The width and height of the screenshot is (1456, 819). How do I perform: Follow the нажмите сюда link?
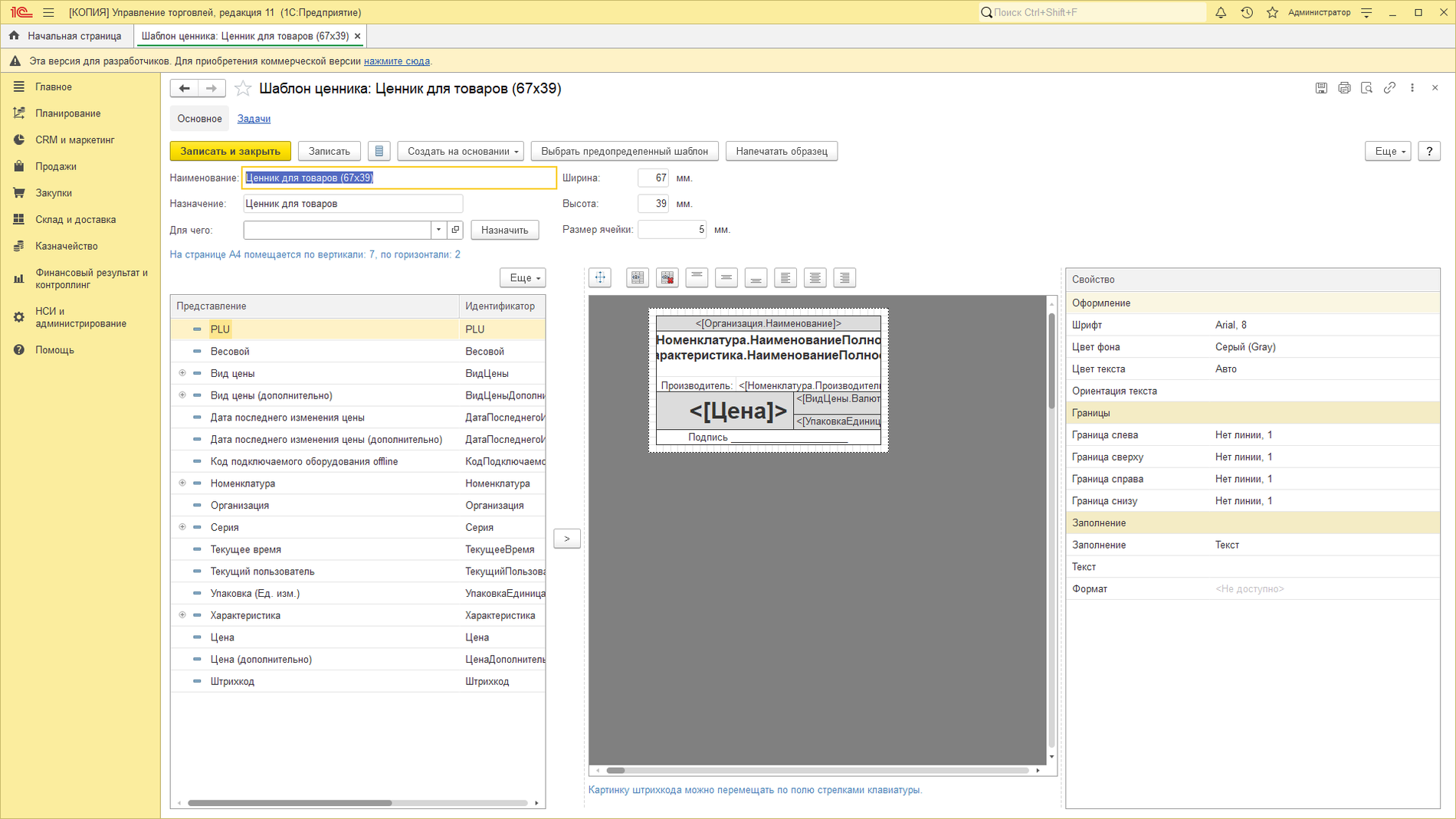[x=396, y=61]
